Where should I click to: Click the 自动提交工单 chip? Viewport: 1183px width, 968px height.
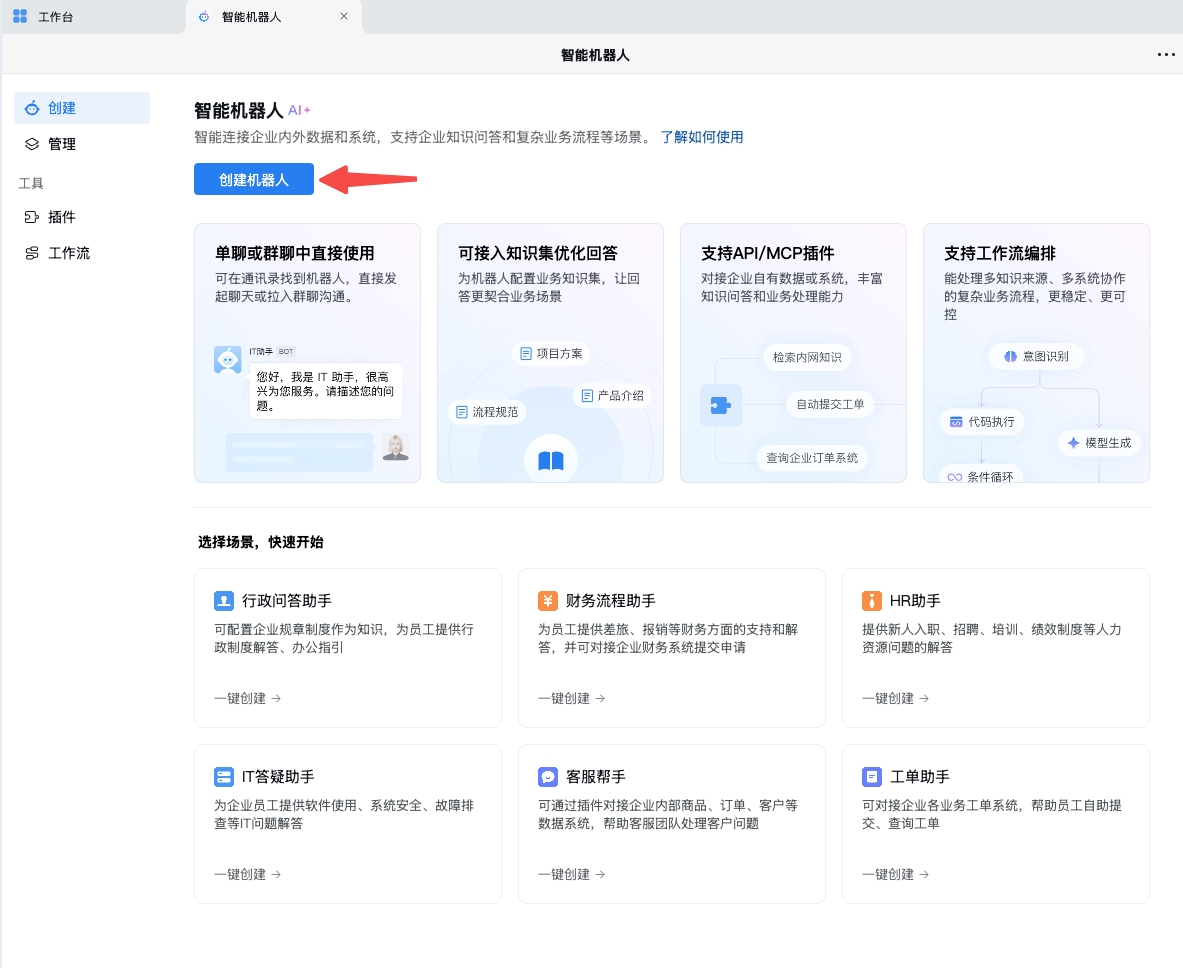[x=830, y=404]
